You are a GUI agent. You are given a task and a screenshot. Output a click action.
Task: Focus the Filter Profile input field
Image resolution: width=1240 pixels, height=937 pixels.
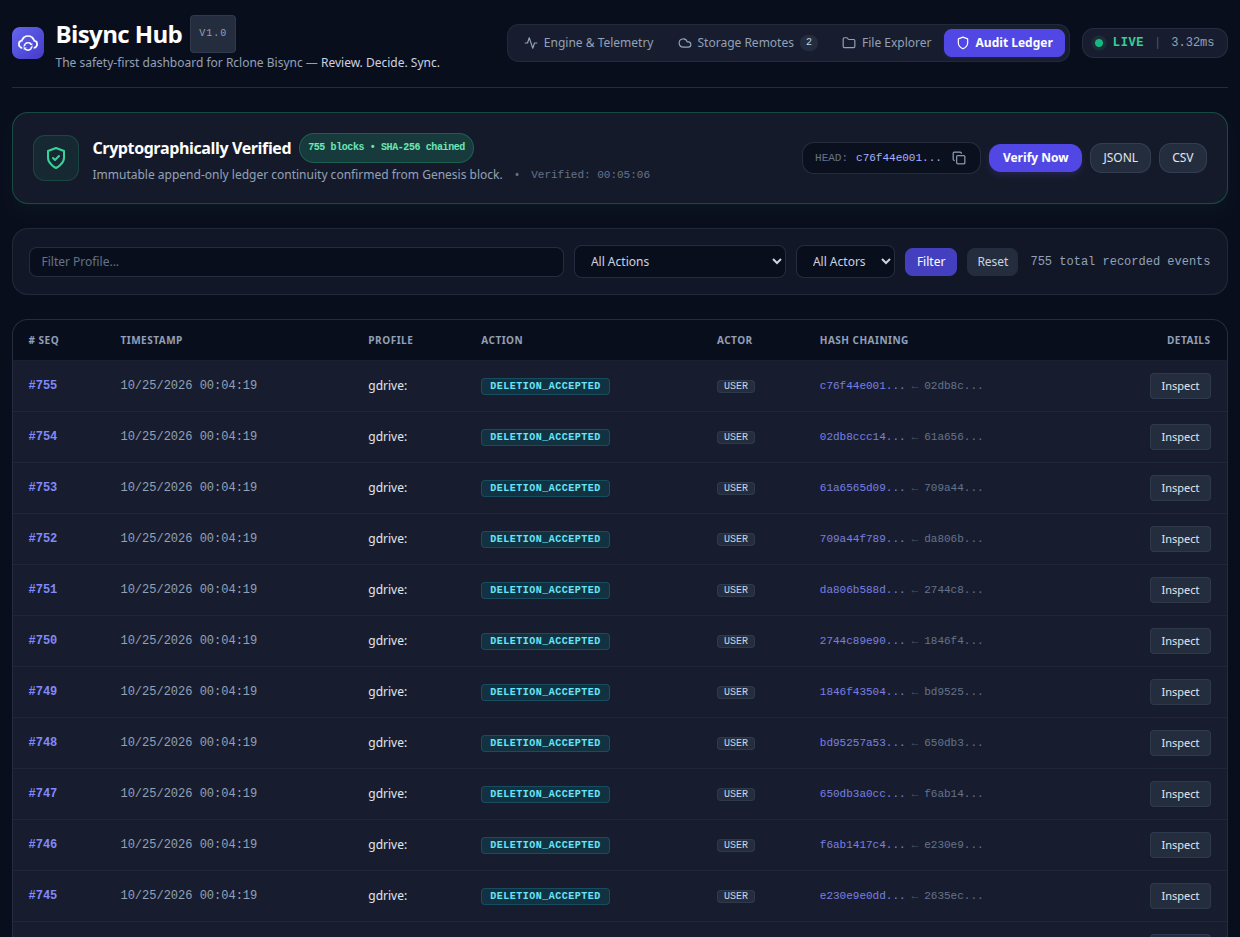click(296, 262)
